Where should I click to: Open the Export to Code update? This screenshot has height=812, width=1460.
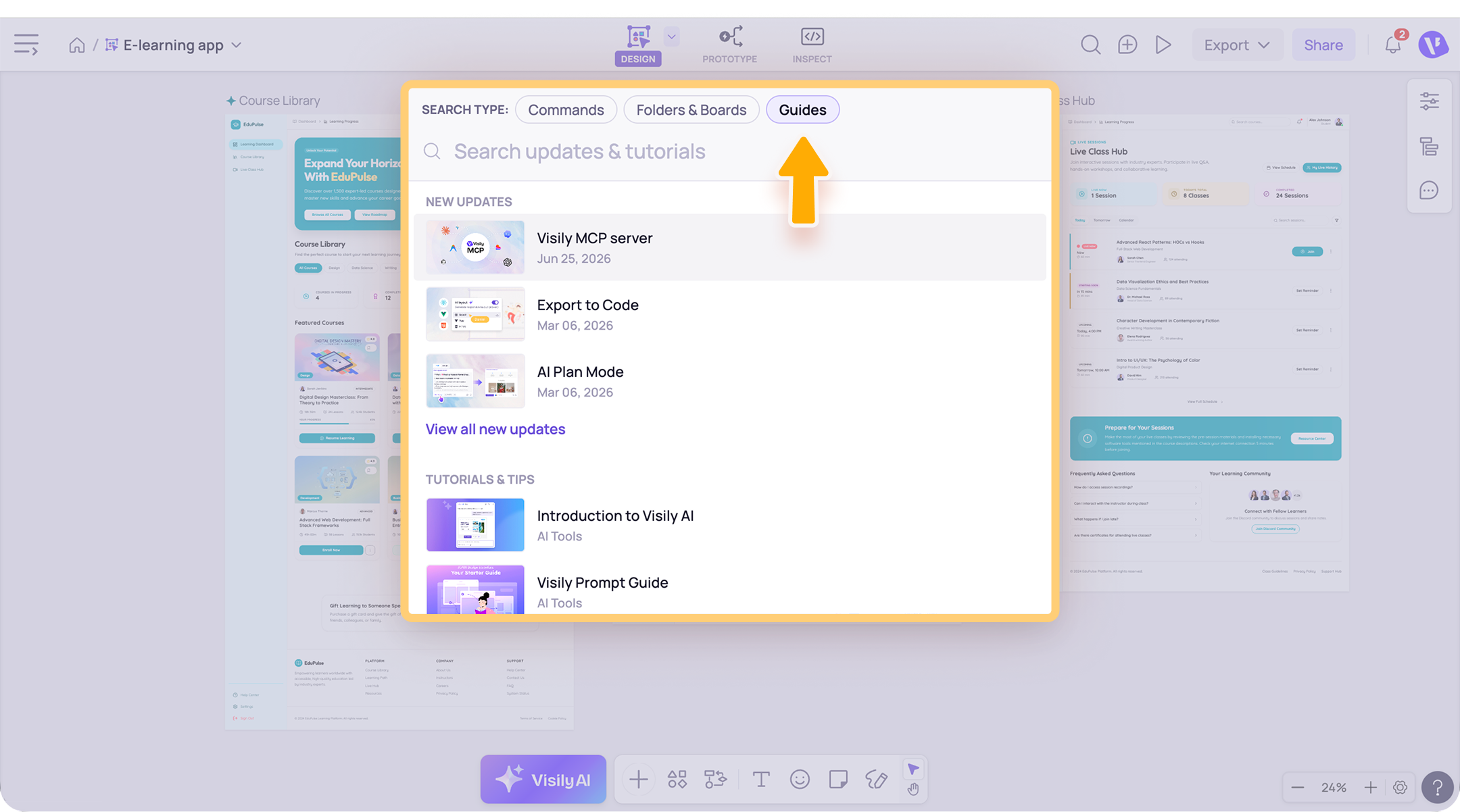[x=730, y=314]
